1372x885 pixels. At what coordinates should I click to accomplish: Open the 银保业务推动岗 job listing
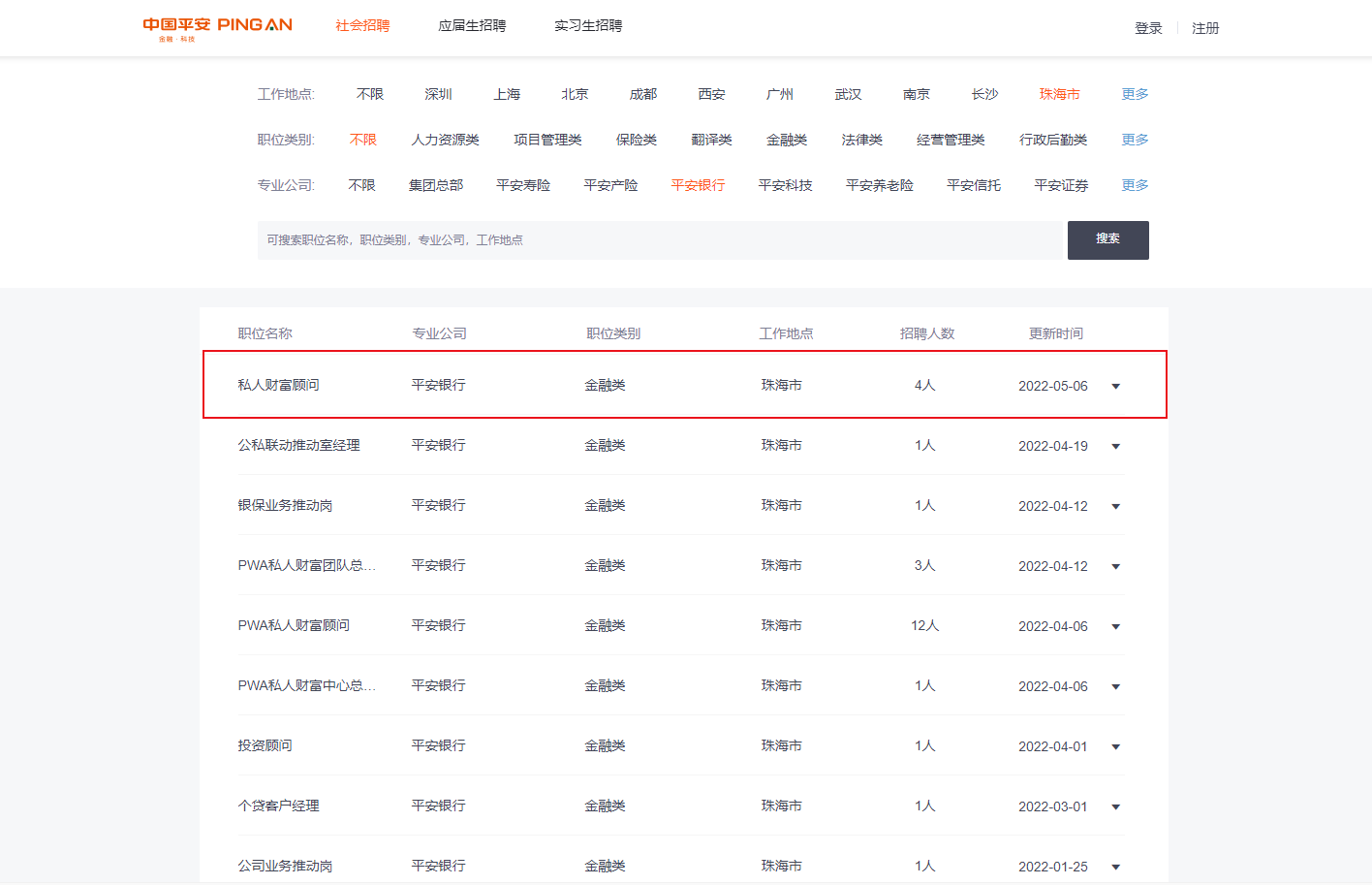click(x=286, y=505)
